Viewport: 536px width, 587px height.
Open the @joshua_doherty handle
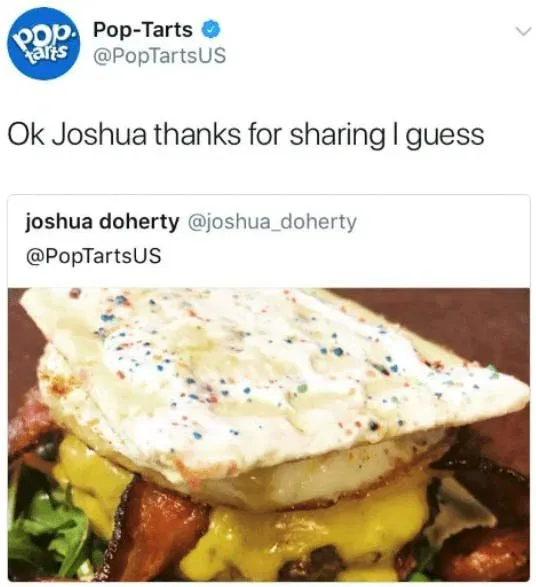click(x=272, y=222)
